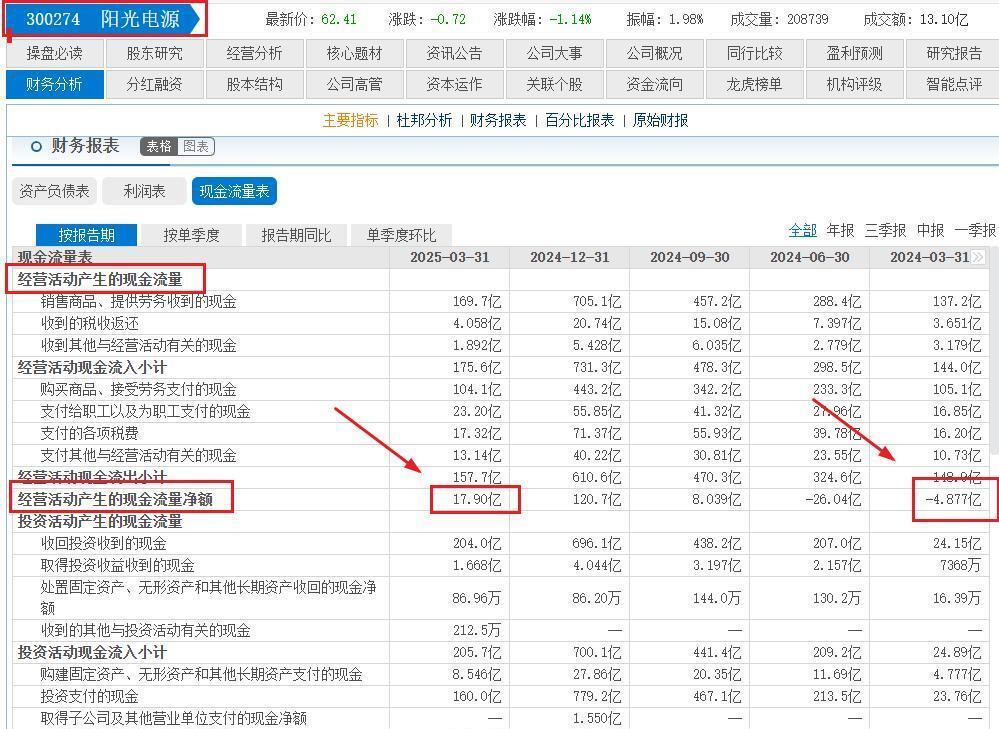Select the 现金流量表 tab
999x729 pixels.
234,191
